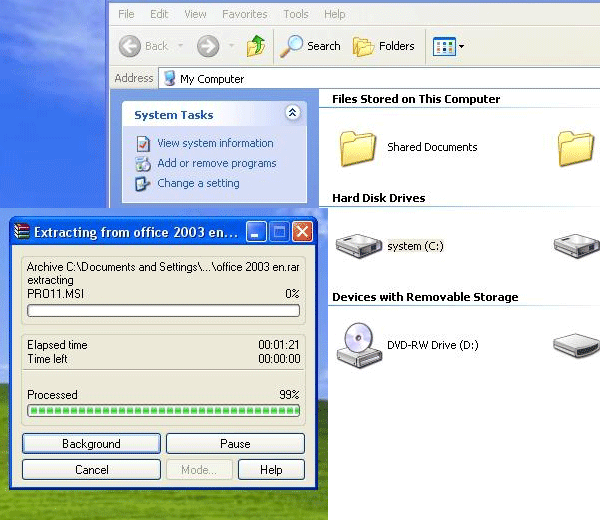Image resolution: width=600 pixels, height=520 pixels.
Task: Toggle the Folders pane icon
Action: (363, 46)
